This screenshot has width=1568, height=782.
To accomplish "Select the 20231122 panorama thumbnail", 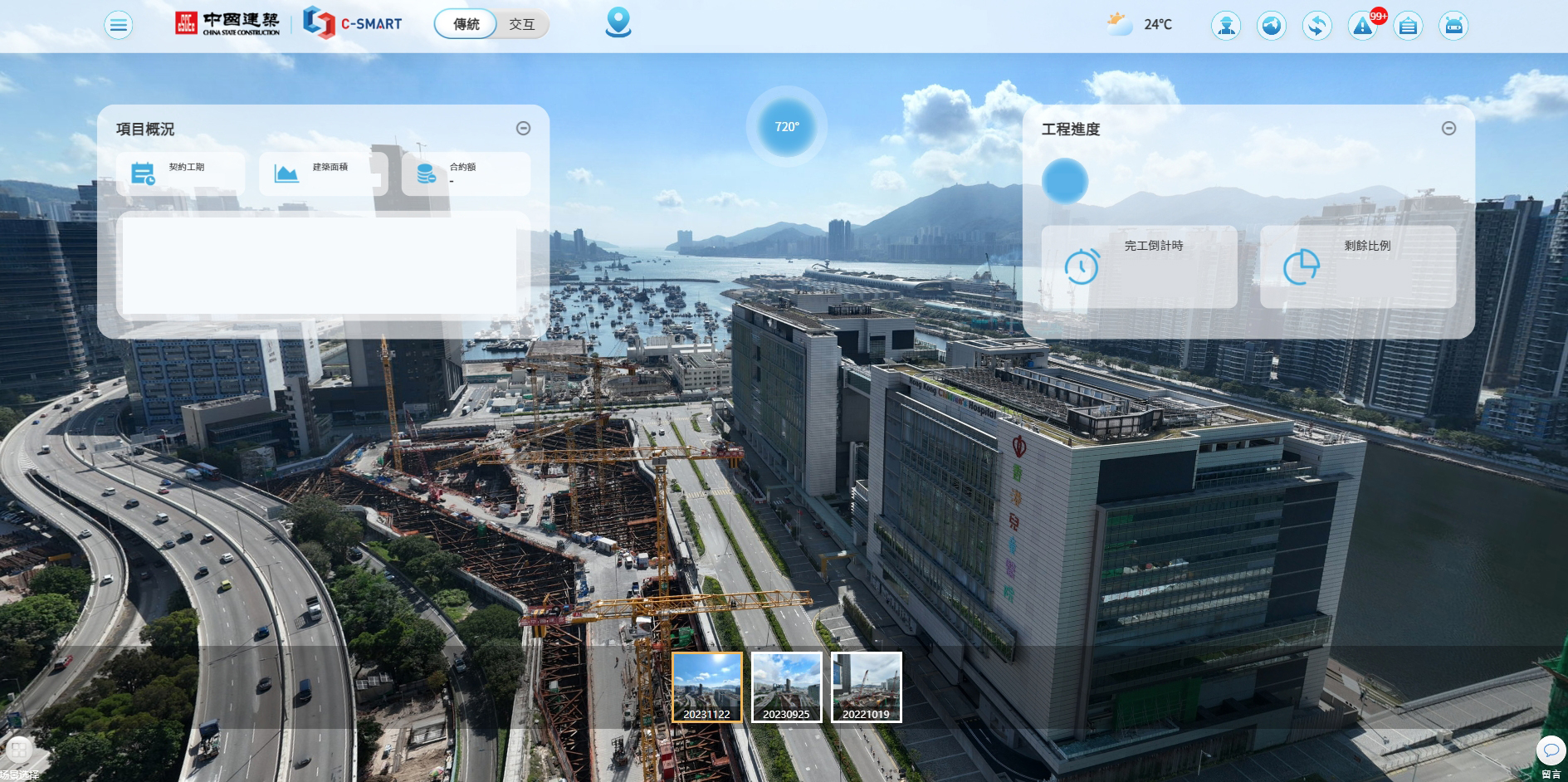I will tap(707, 687).
